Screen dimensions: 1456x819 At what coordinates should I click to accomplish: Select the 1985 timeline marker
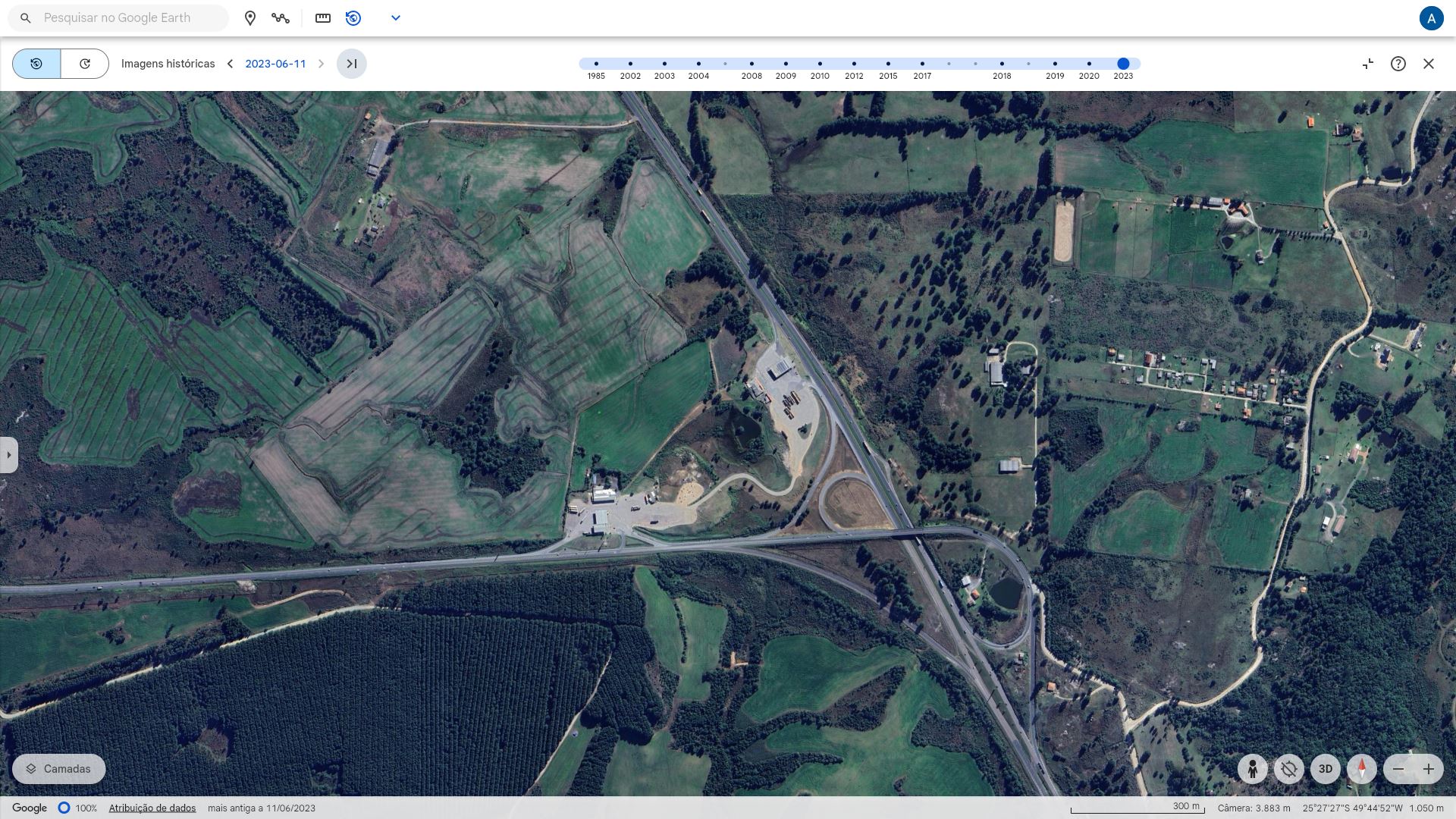pyautogui.click(x=596, y=64)
